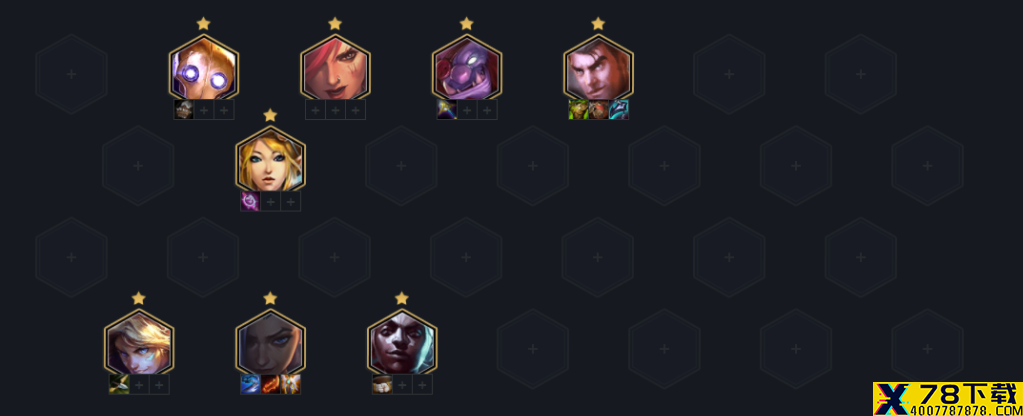Image resolution: width=1023 pixels, height=416 pixels.
Task: Select the sparring gloves item under Ekko
Action: click(382, 385)
